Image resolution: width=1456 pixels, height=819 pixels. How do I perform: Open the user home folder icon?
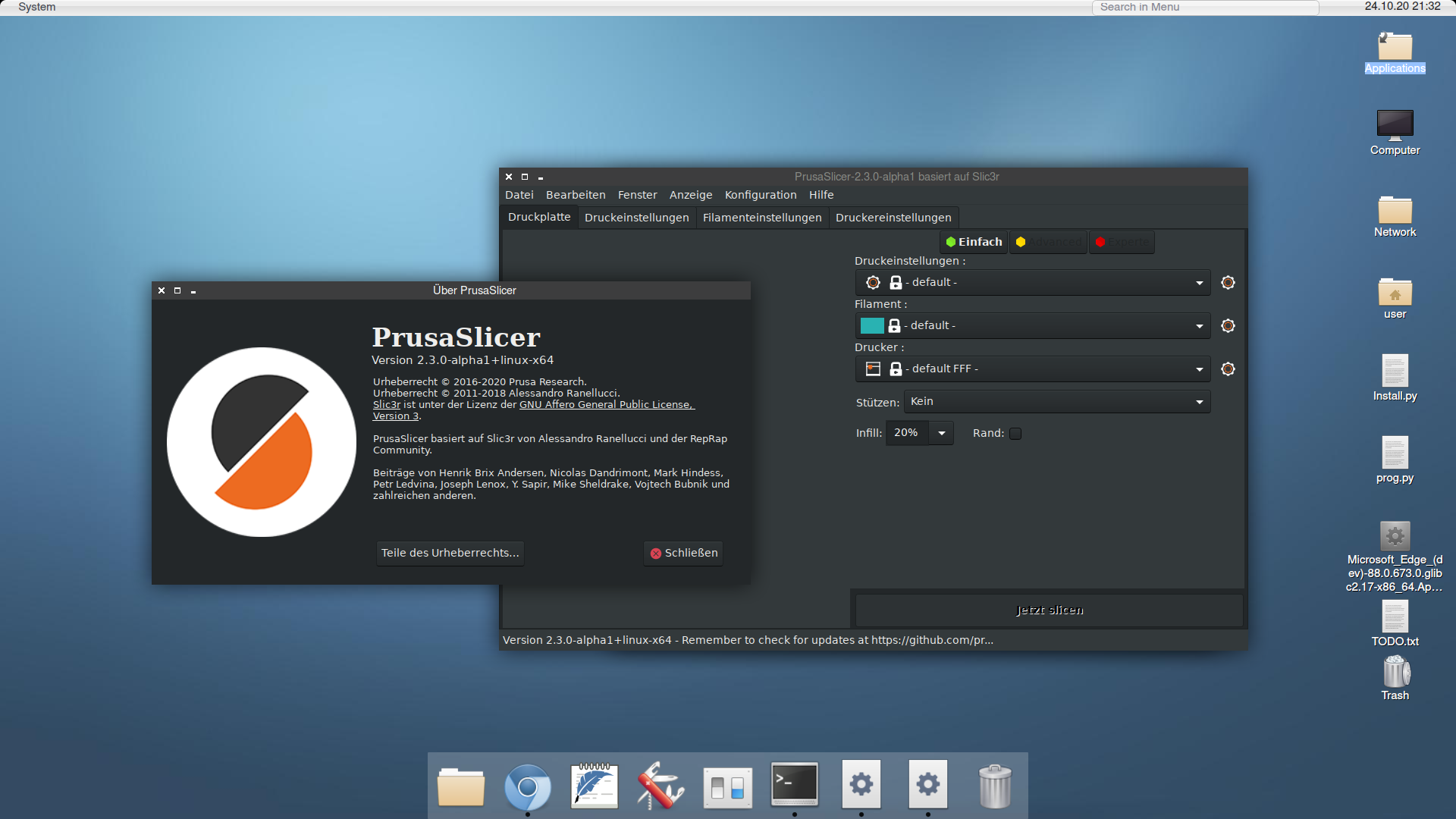pyautogui.click(x=1395, y=298)
